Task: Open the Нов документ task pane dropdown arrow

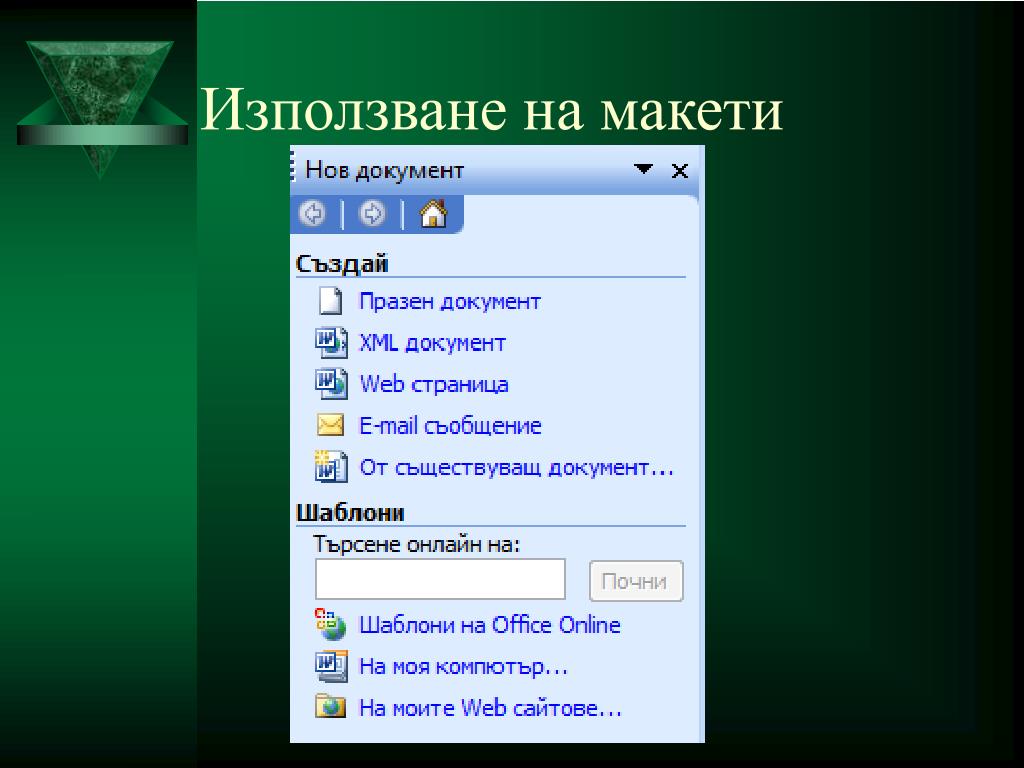Action: click(643, 170)
